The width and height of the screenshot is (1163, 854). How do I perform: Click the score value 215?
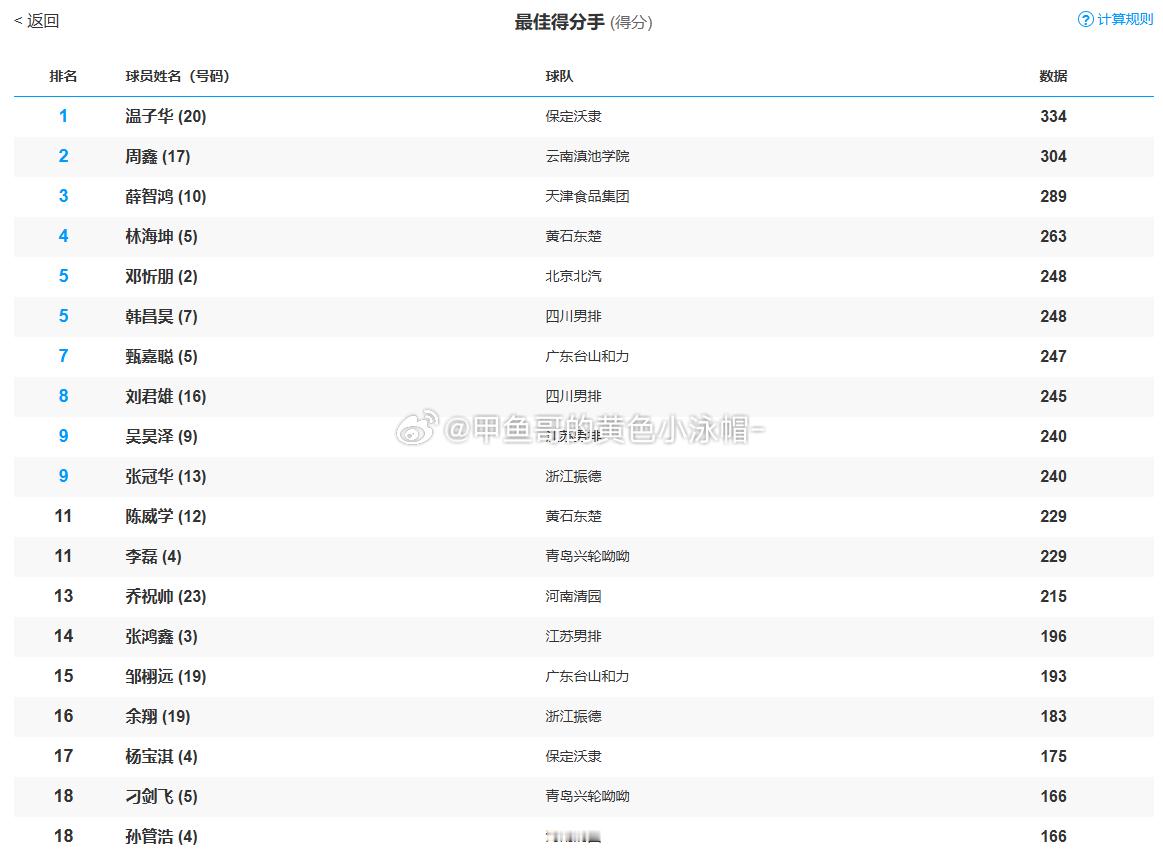[x=1053, y=597]
